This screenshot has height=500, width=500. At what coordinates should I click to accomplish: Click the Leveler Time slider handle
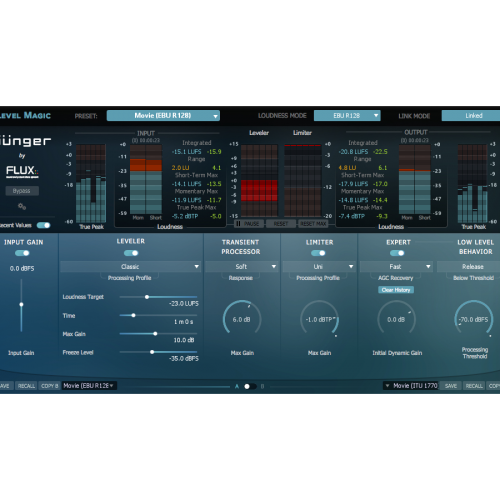(133, 315)
